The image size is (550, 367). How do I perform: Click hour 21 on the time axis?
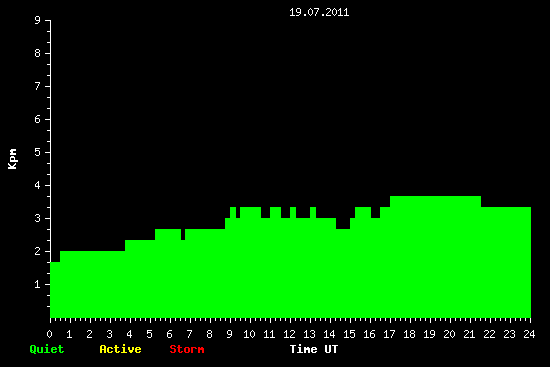469,334
